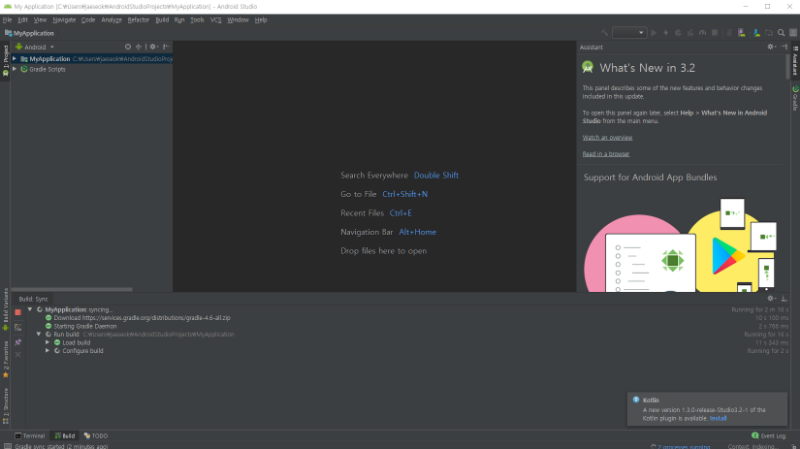
Task: Click Install link in Kotlin notification
Action: tap(718, 418)
